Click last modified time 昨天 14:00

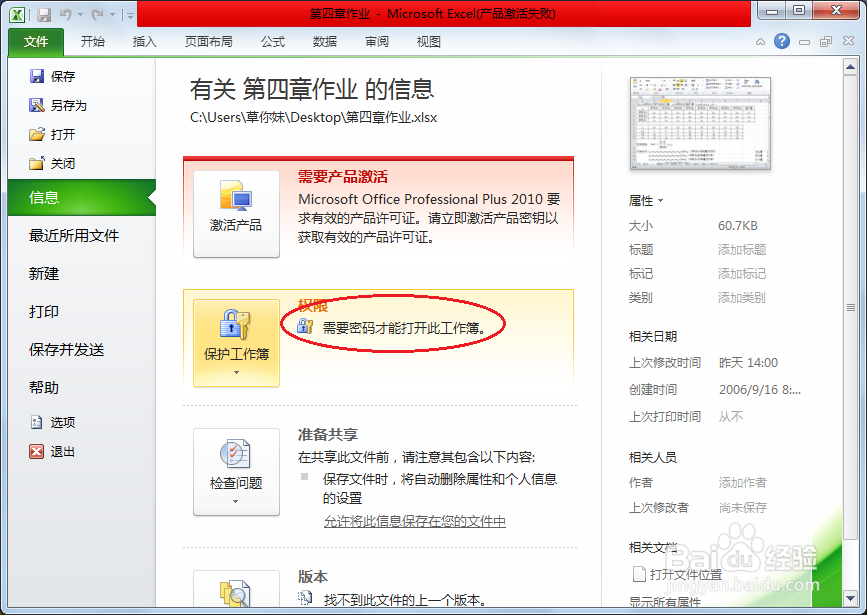[x=748, y=363]
